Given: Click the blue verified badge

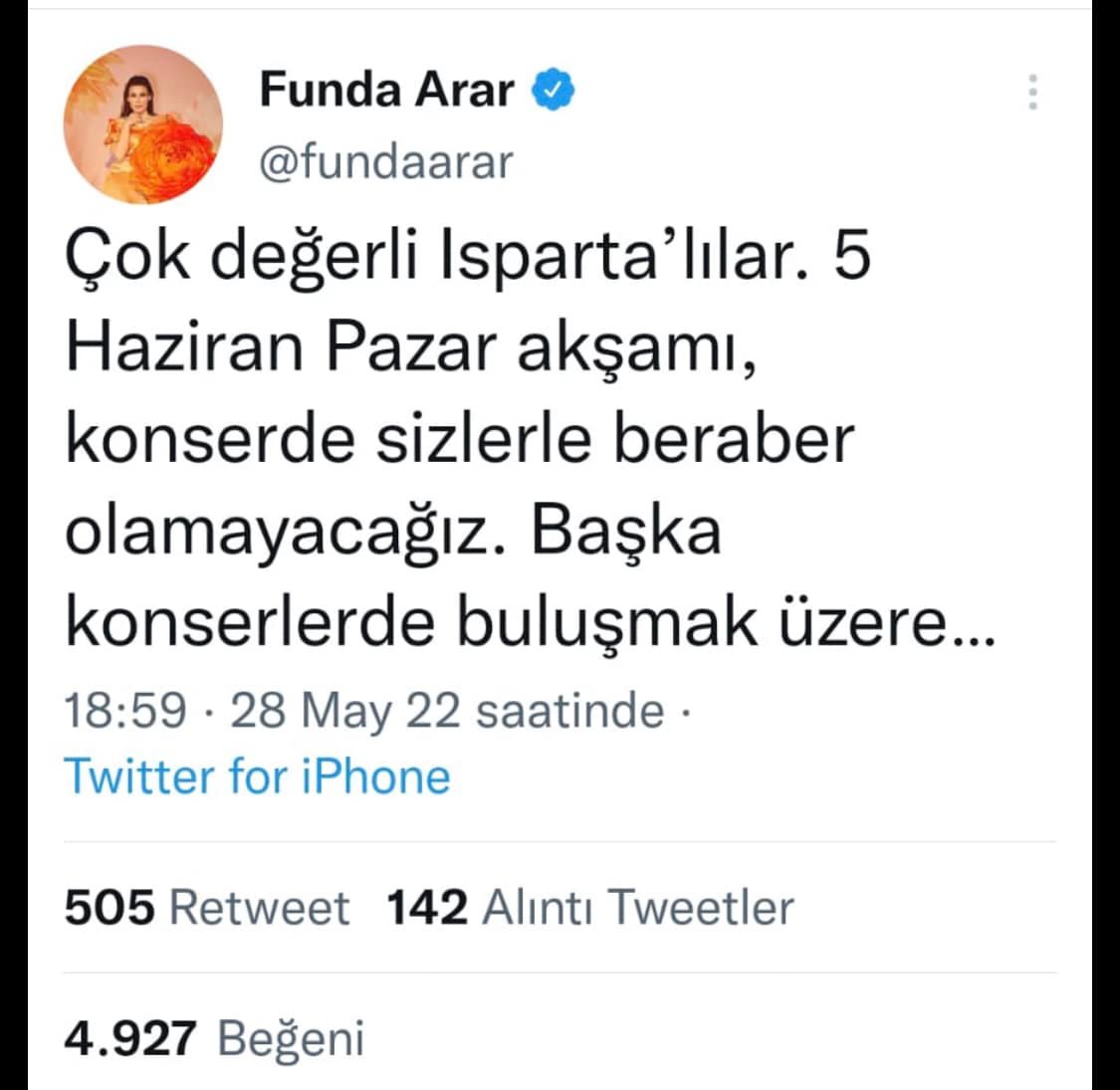Looking at the screenshot, I should tap(553, 90).
